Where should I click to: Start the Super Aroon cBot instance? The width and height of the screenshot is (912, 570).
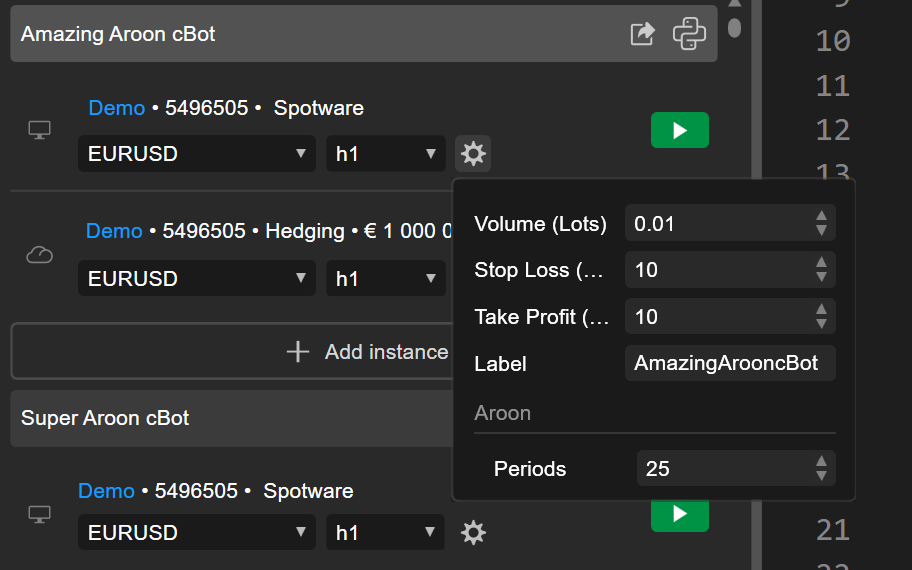coord(679,514)
